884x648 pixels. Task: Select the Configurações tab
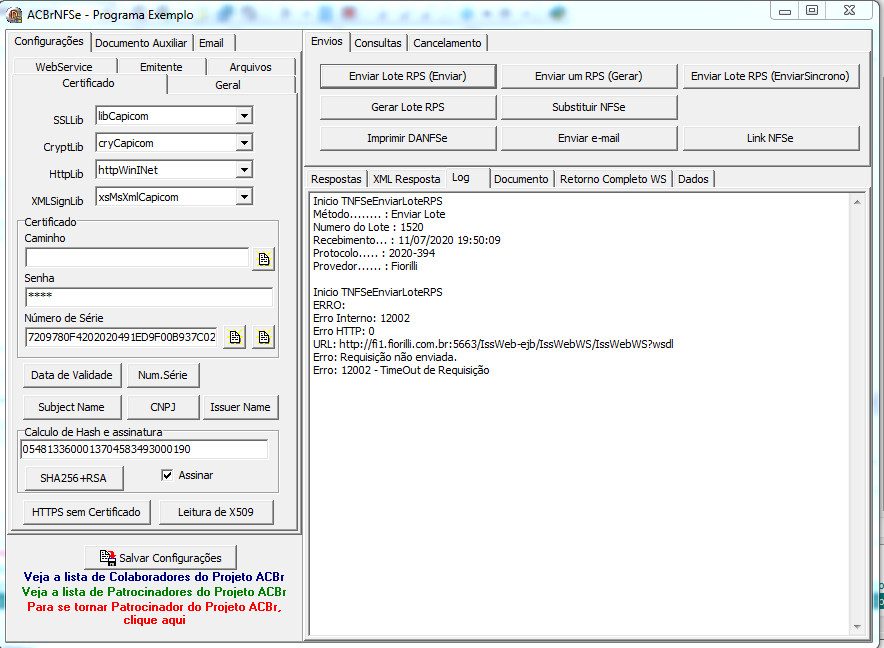pyautogui.click(x=49, y=41)
